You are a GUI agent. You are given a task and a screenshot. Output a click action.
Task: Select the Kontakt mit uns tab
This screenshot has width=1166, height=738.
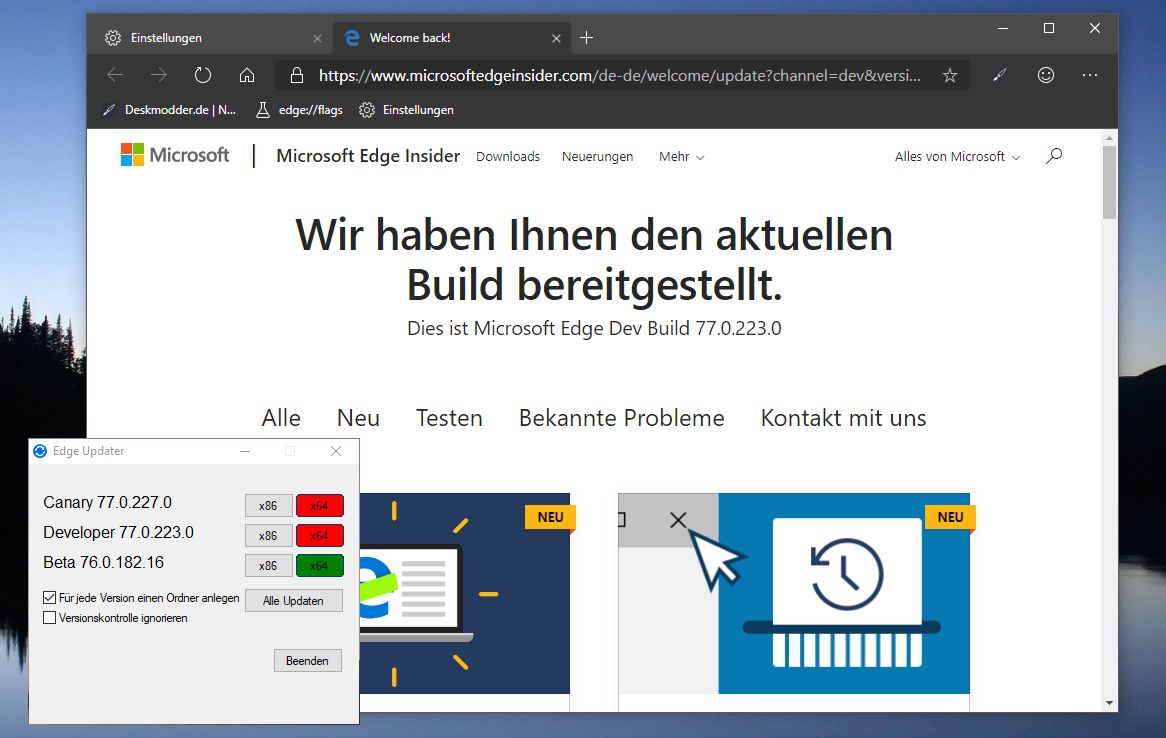pos(843,417)
